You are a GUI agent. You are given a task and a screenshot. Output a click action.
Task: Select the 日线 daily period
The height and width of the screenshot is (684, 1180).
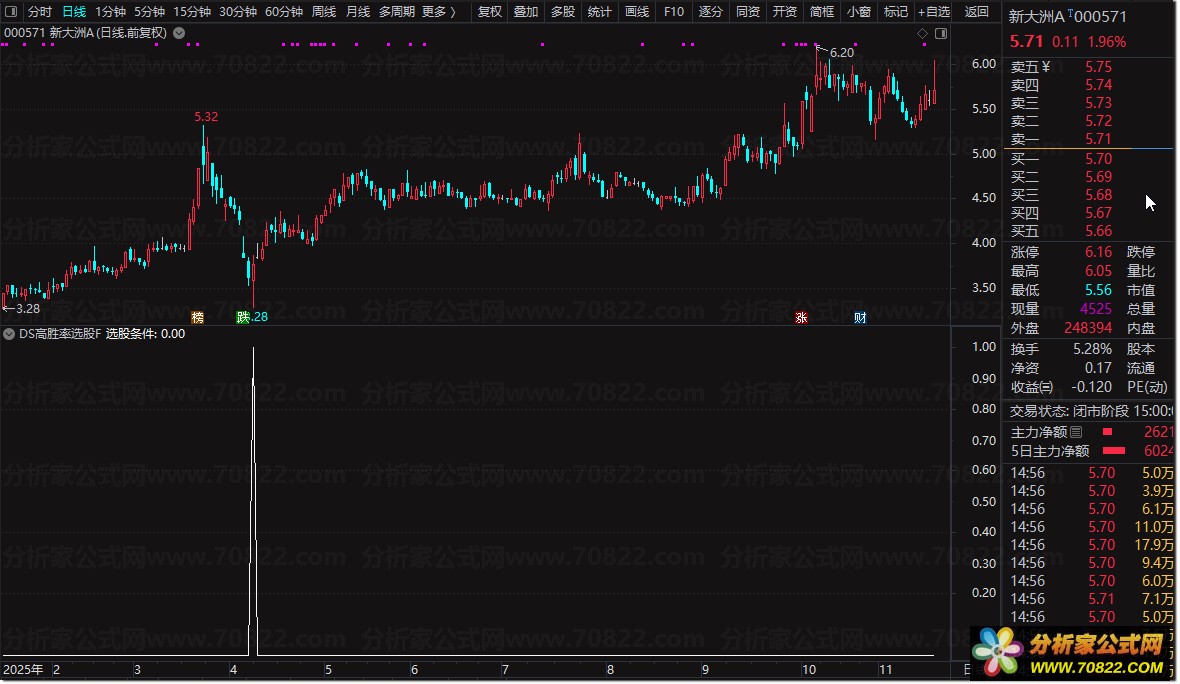click(x=74, y=11)
